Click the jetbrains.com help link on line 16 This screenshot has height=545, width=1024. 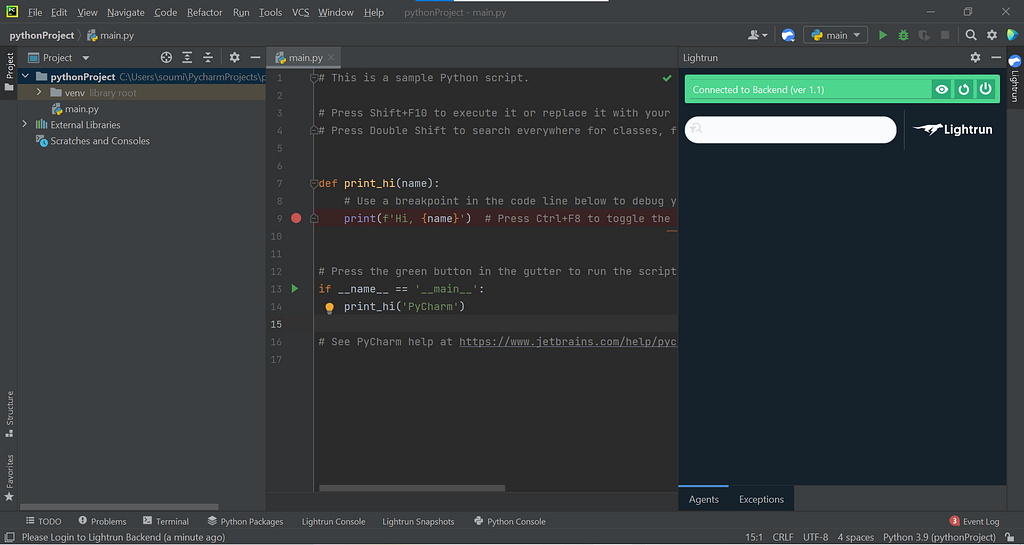(x=568, y=341)
